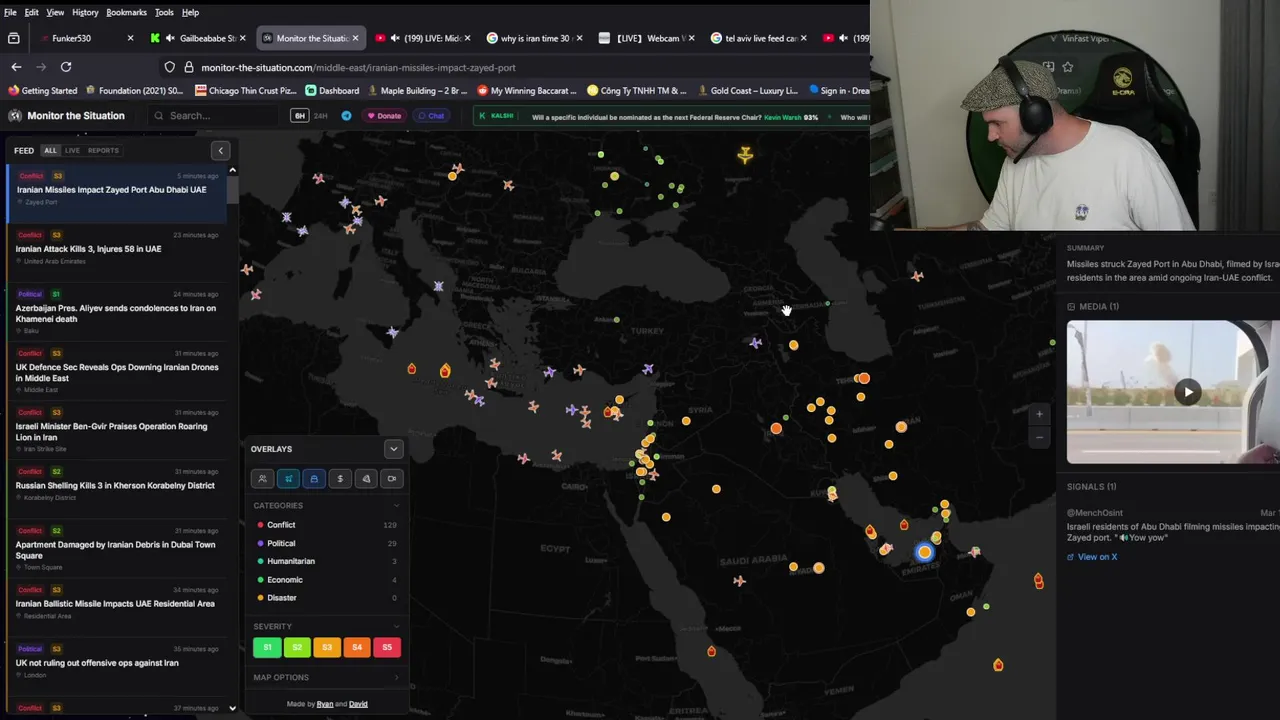1280x720 pixels.
Task: Open the Tools menu
Action: [164, 12]
